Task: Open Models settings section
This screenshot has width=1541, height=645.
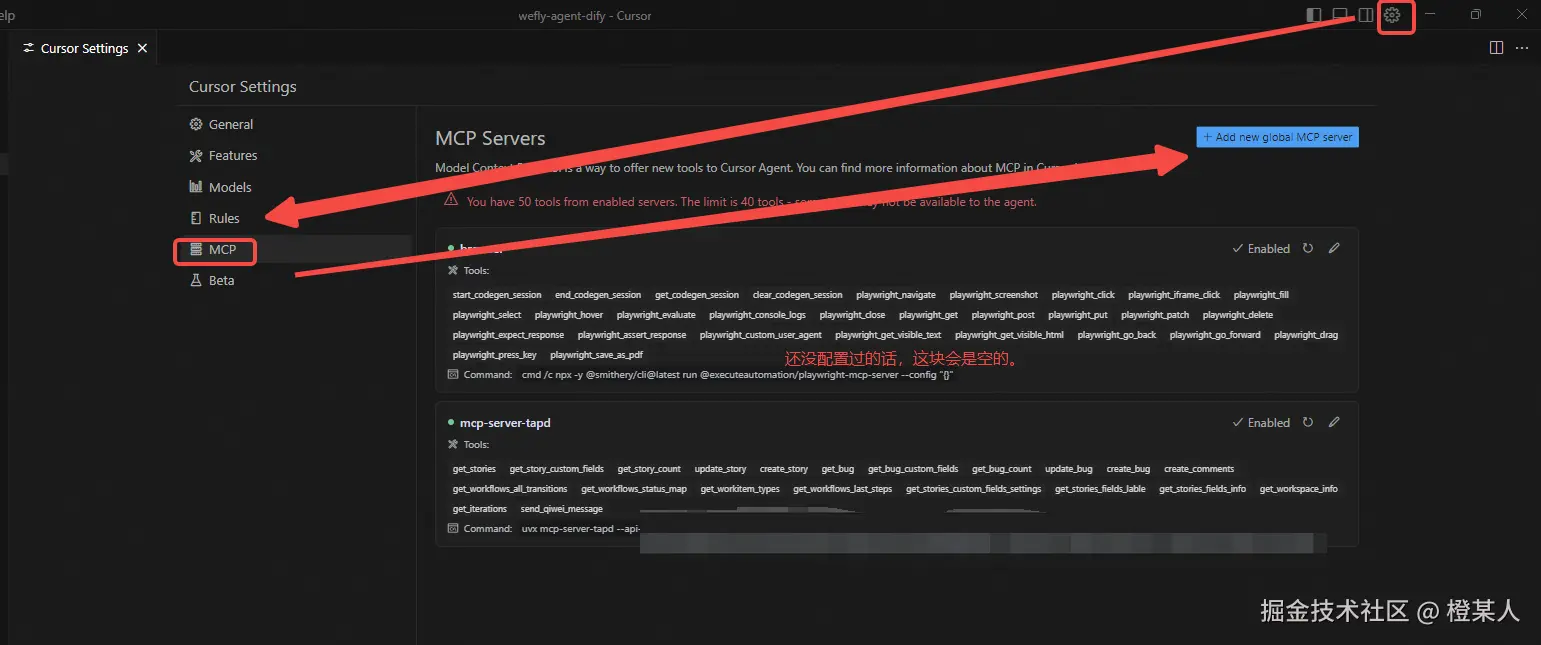Action: (x=220, y=187)
